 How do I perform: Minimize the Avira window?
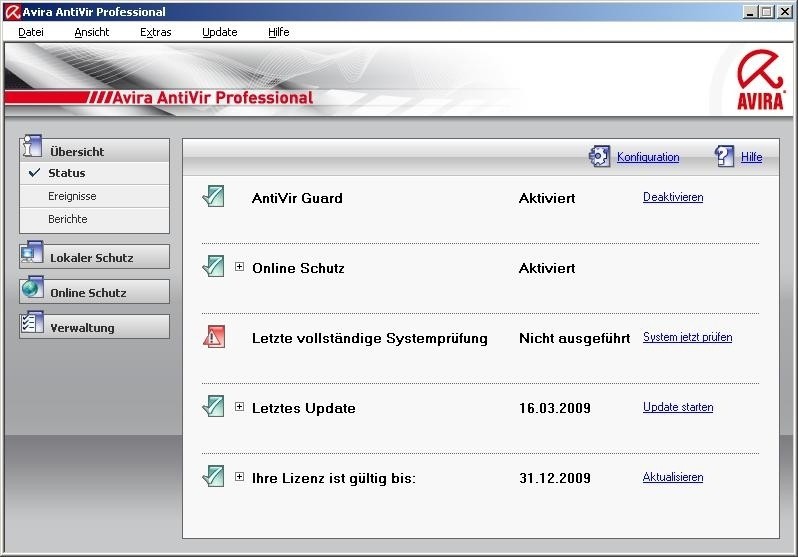[x=749, y=12]
